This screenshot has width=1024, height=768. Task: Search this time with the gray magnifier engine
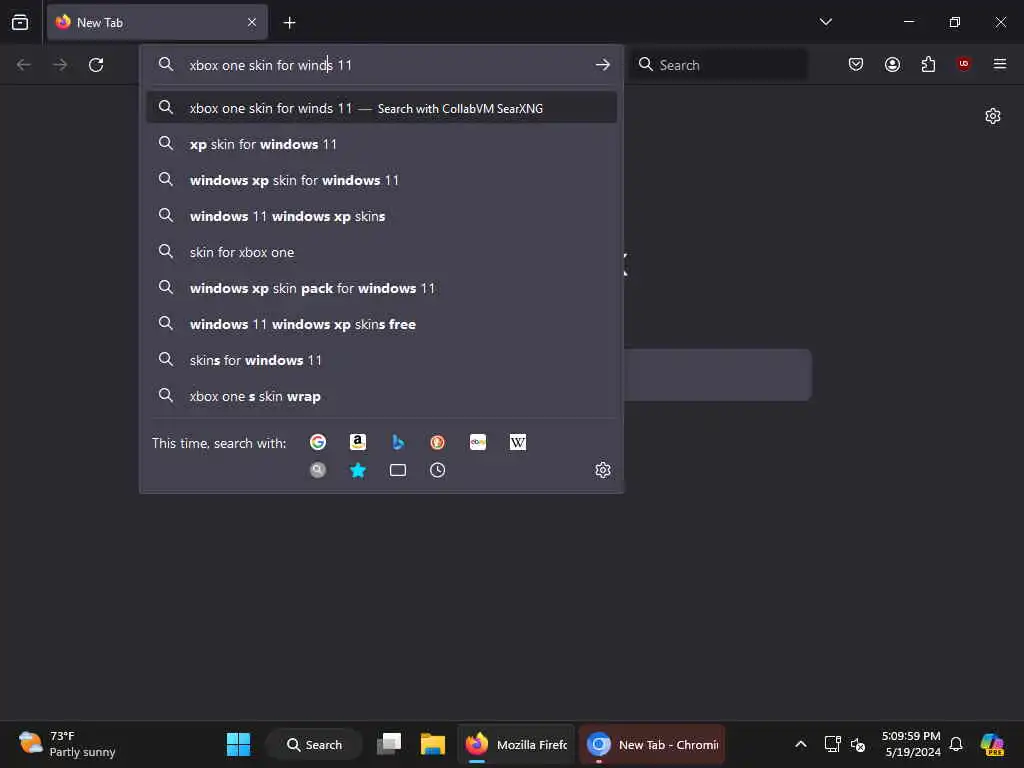318,470
